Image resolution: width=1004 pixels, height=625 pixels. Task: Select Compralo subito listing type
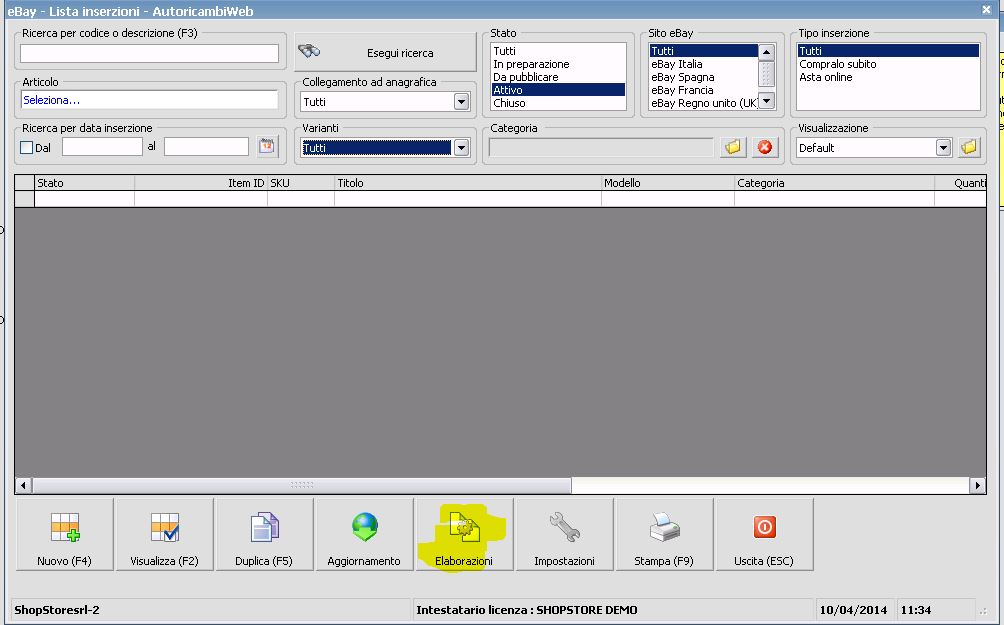pyautogui.click(x=888, y=64)
